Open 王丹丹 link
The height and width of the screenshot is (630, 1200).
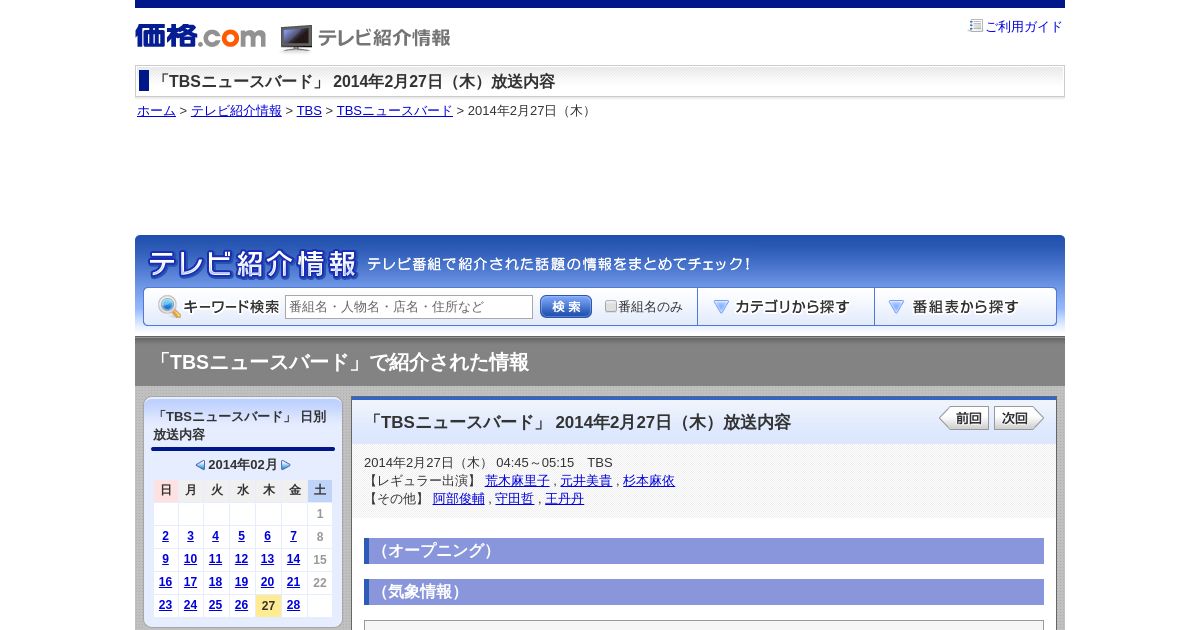564,499
